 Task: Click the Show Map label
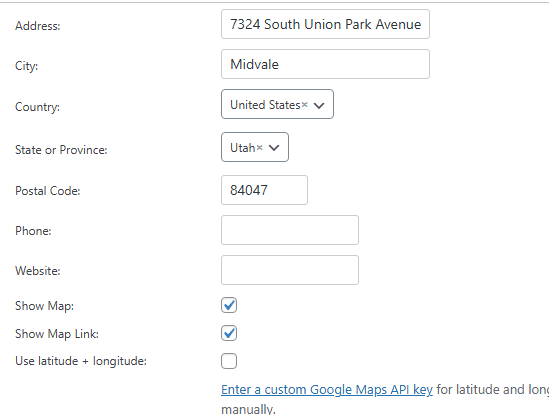tap(44, 306)
